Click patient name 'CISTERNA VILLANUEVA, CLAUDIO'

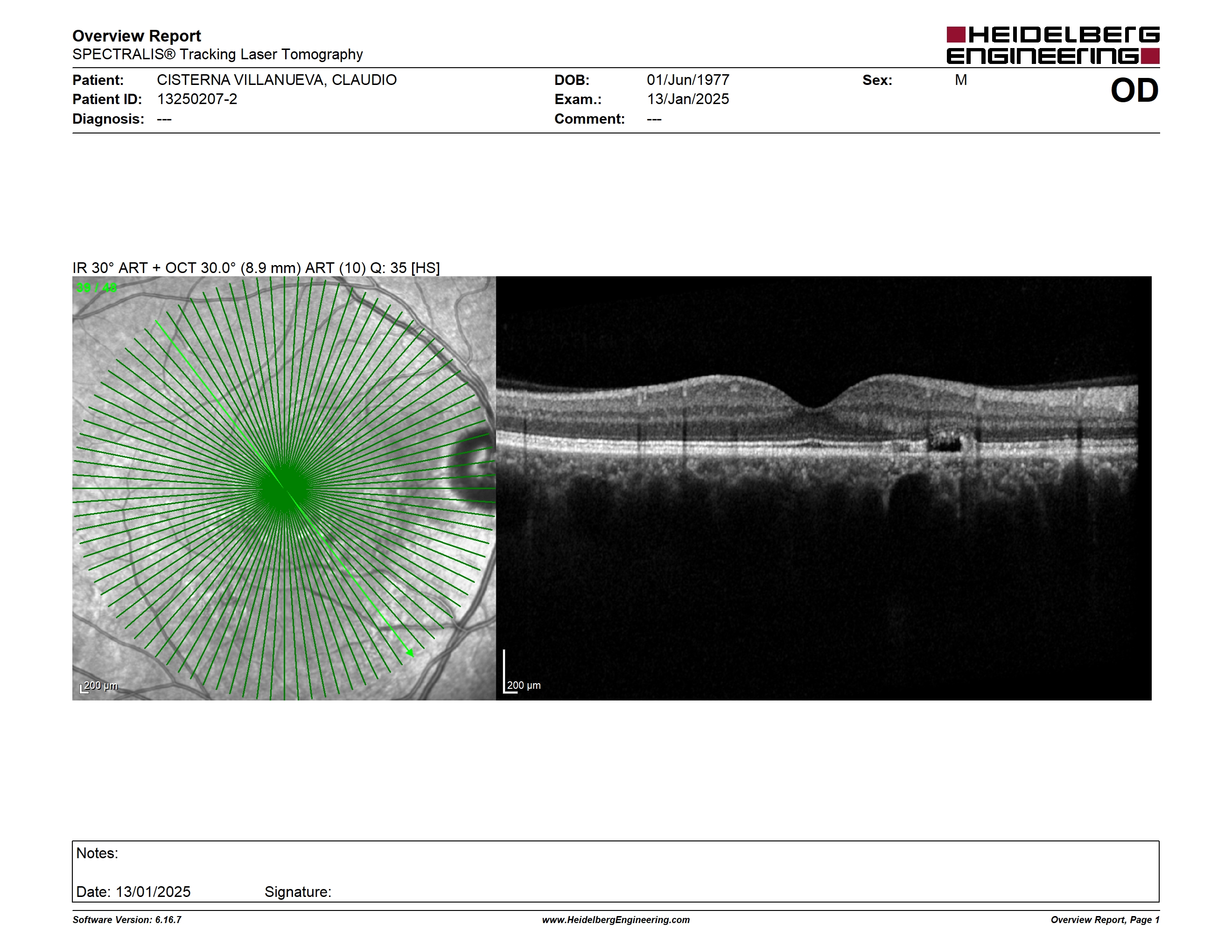point(276,80)
